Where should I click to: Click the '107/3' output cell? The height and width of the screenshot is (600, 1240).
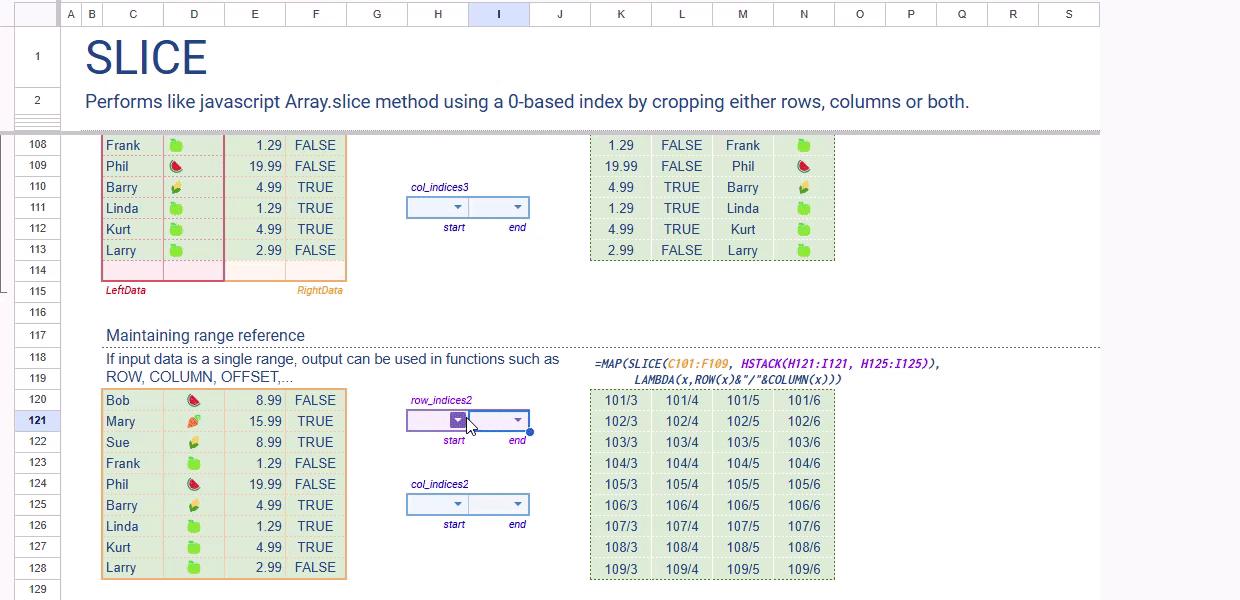pos(621,526)
